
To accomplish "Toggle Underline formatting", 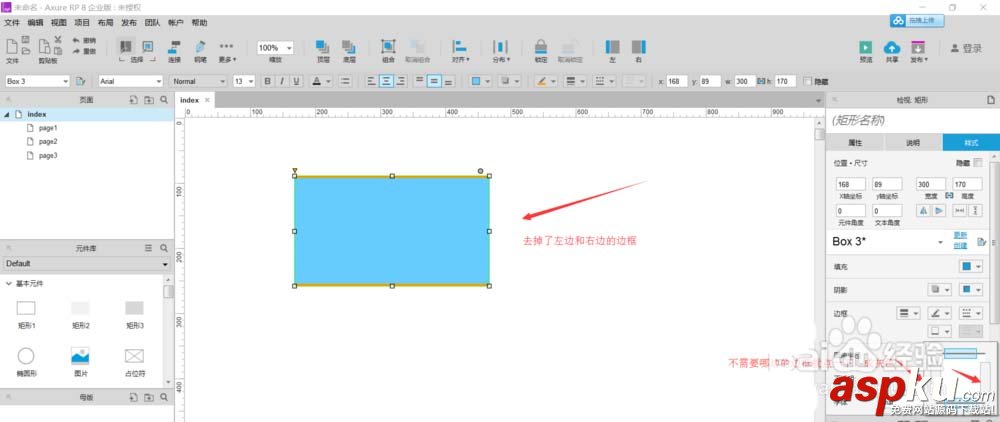I will 297,81.
